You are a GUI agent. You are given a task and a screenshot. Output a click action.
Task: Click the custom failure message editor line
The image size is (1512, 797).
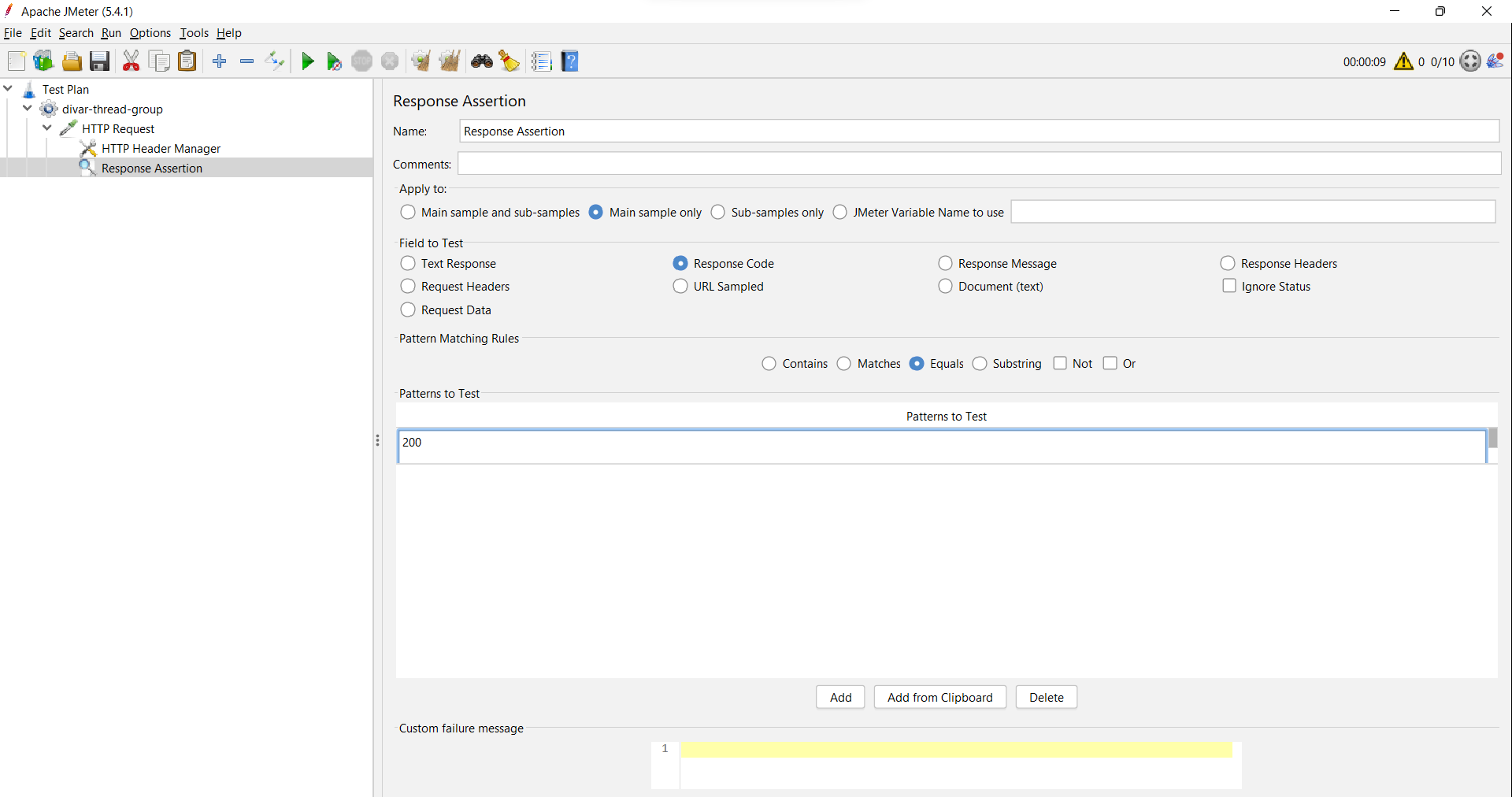956,749
